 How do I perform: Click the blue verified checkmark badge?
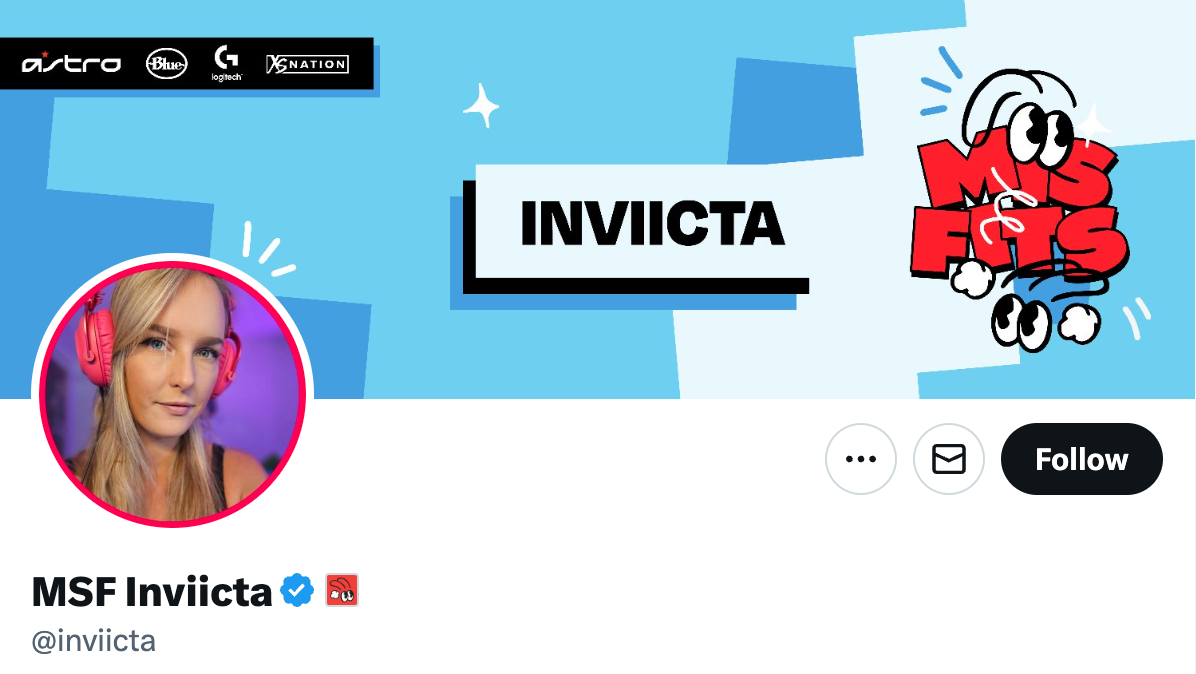coord(297,591)
